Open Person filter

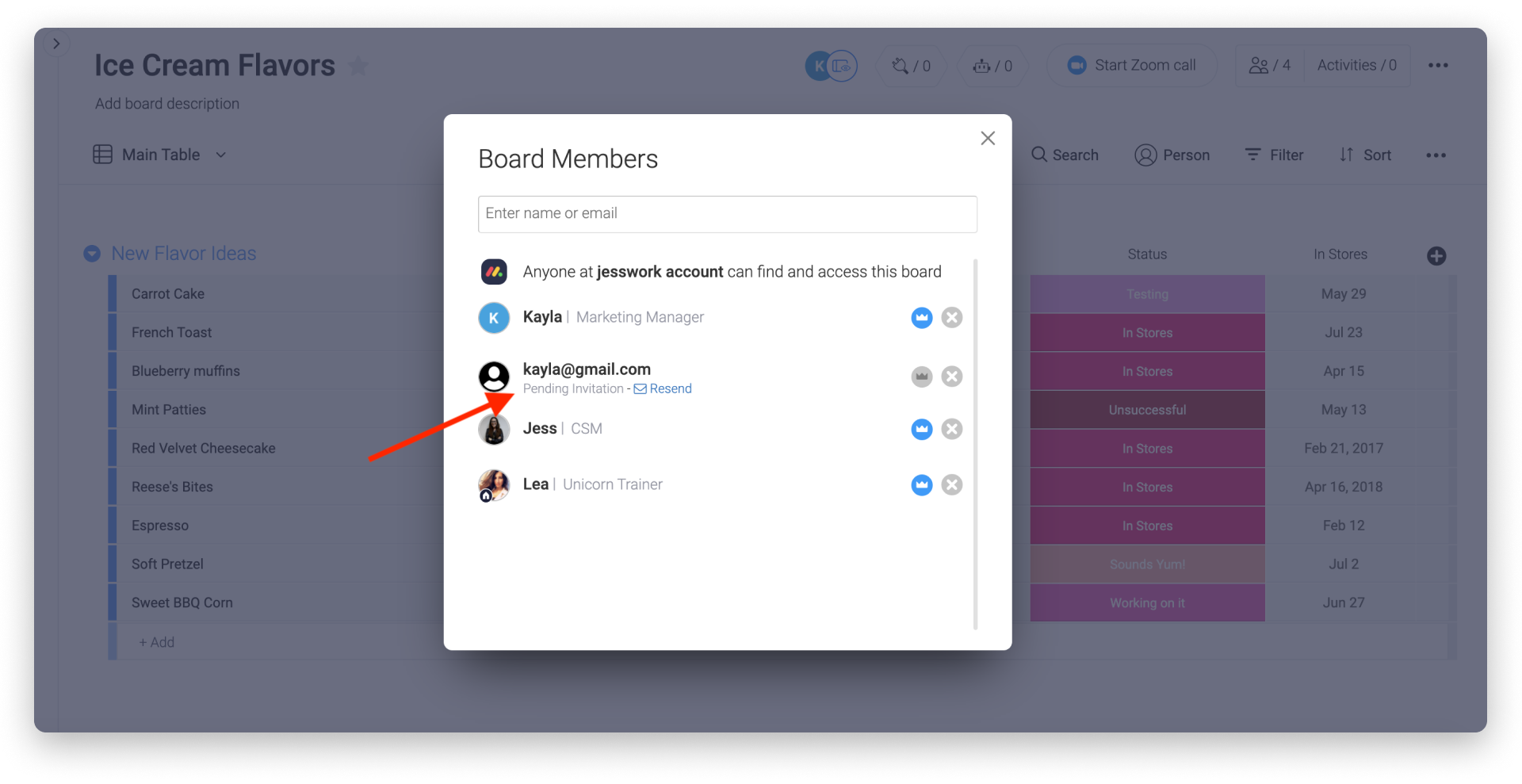1172,155
